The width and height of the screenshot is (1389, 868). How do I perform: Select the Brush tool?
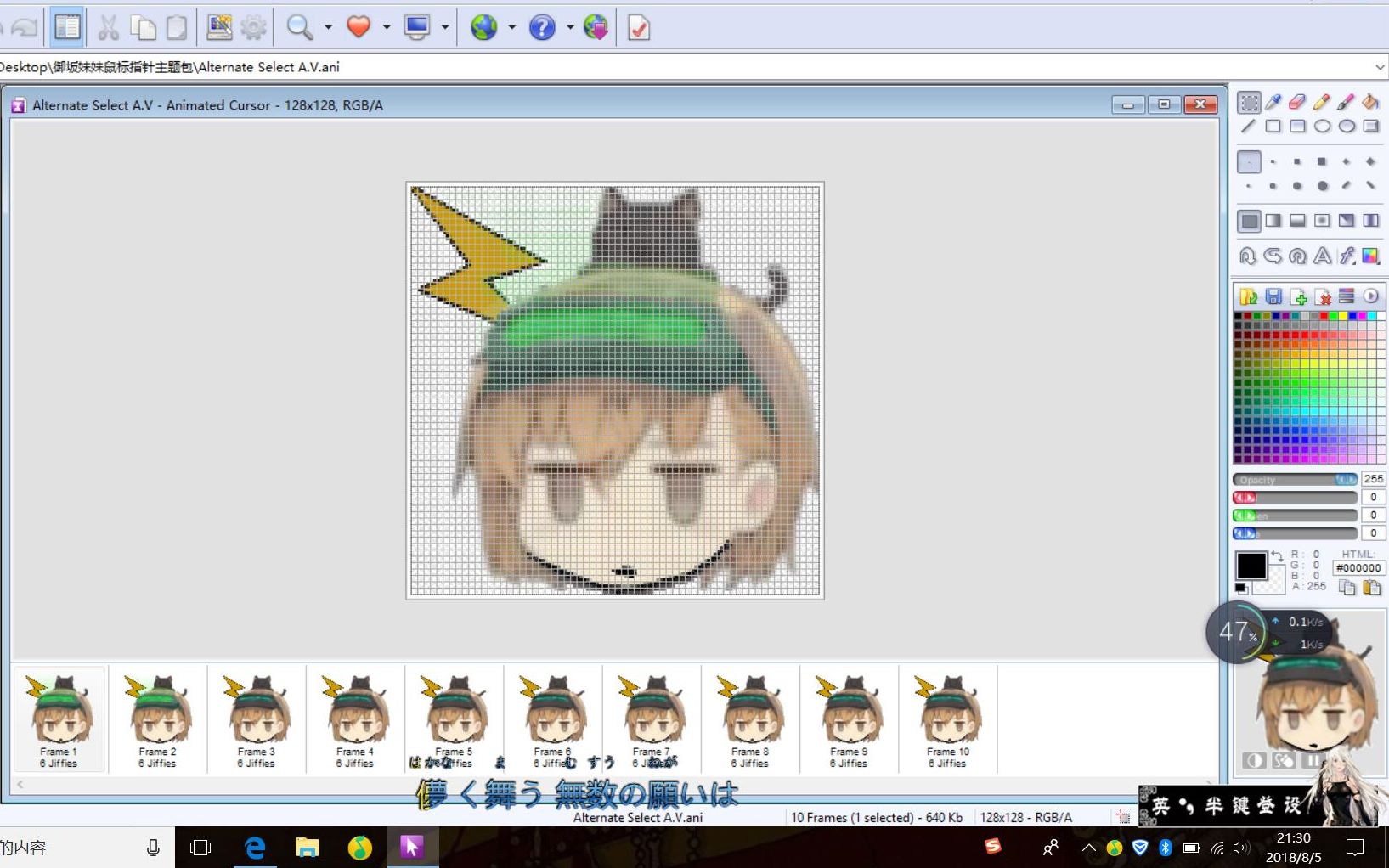(x=1347, y=103)
